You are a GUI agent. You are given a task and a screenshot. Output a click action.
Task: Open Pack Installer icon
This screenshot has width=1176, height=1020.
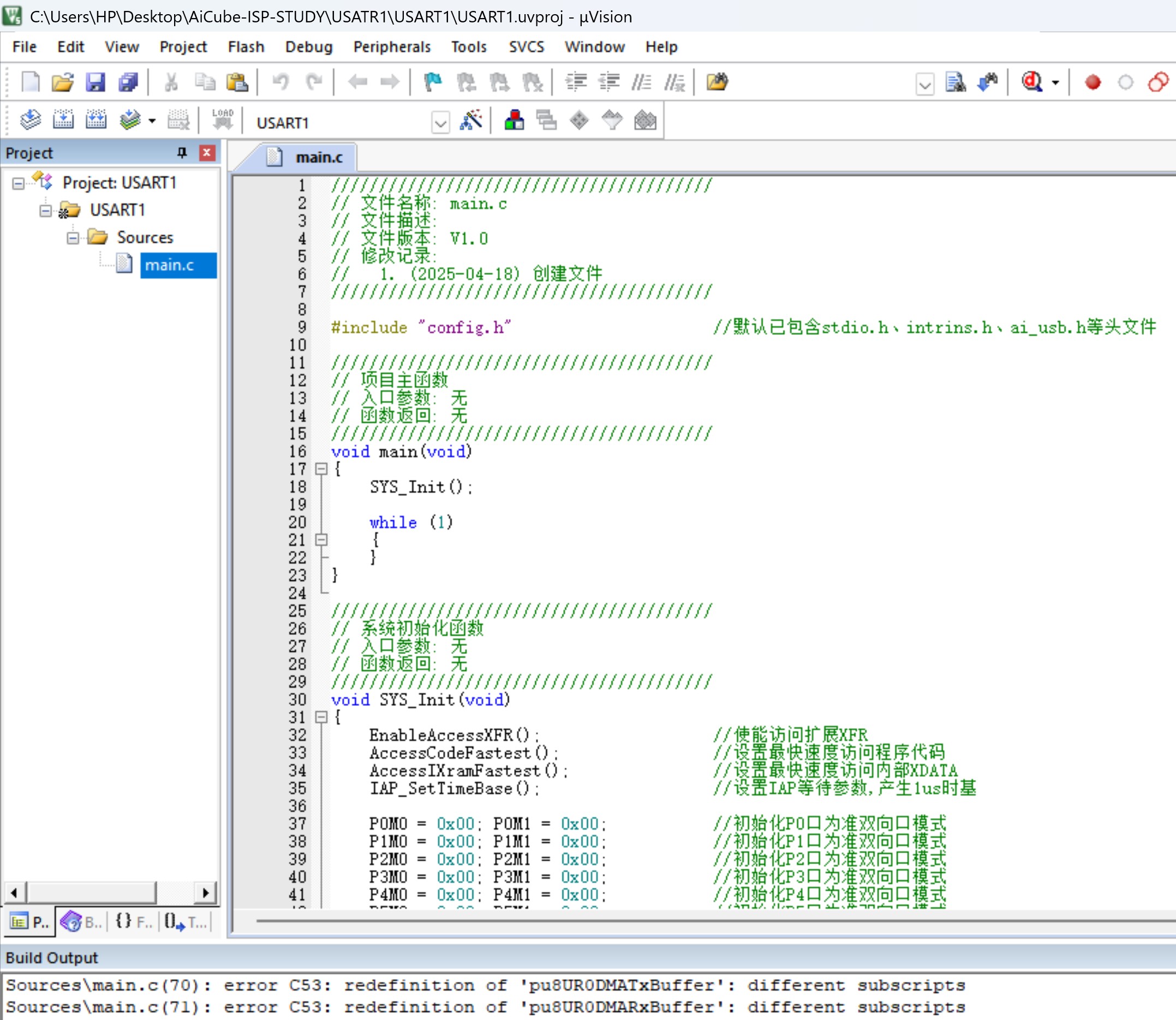[645, 120]
